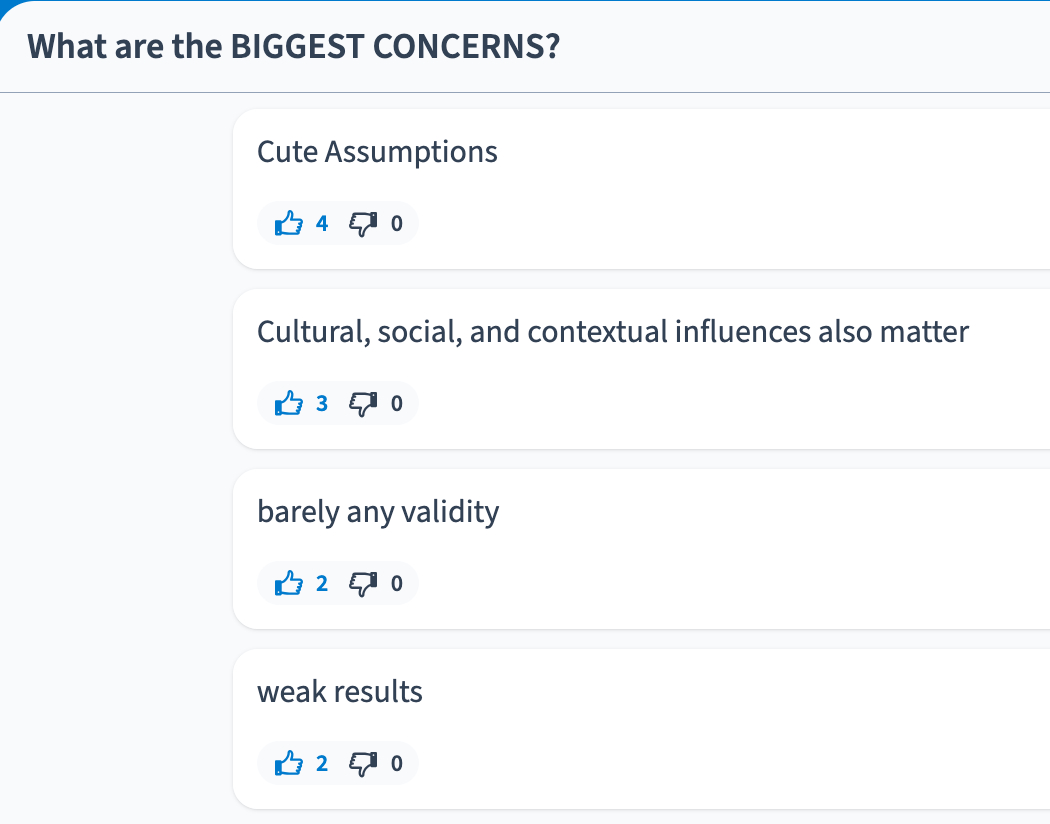Click the downvote count 0 on "Cute Assumptions"

[x=397, y=223]
